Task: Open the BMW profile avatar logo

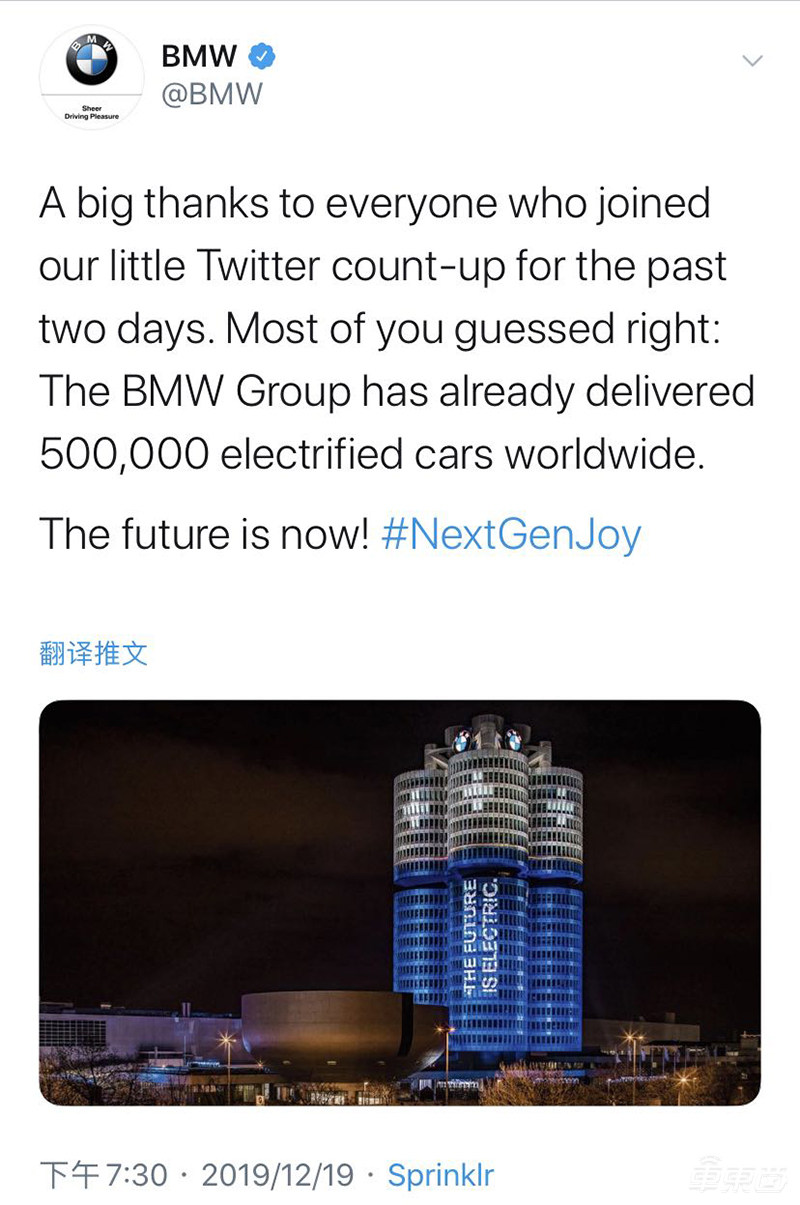Action: (x=91, y=63)
